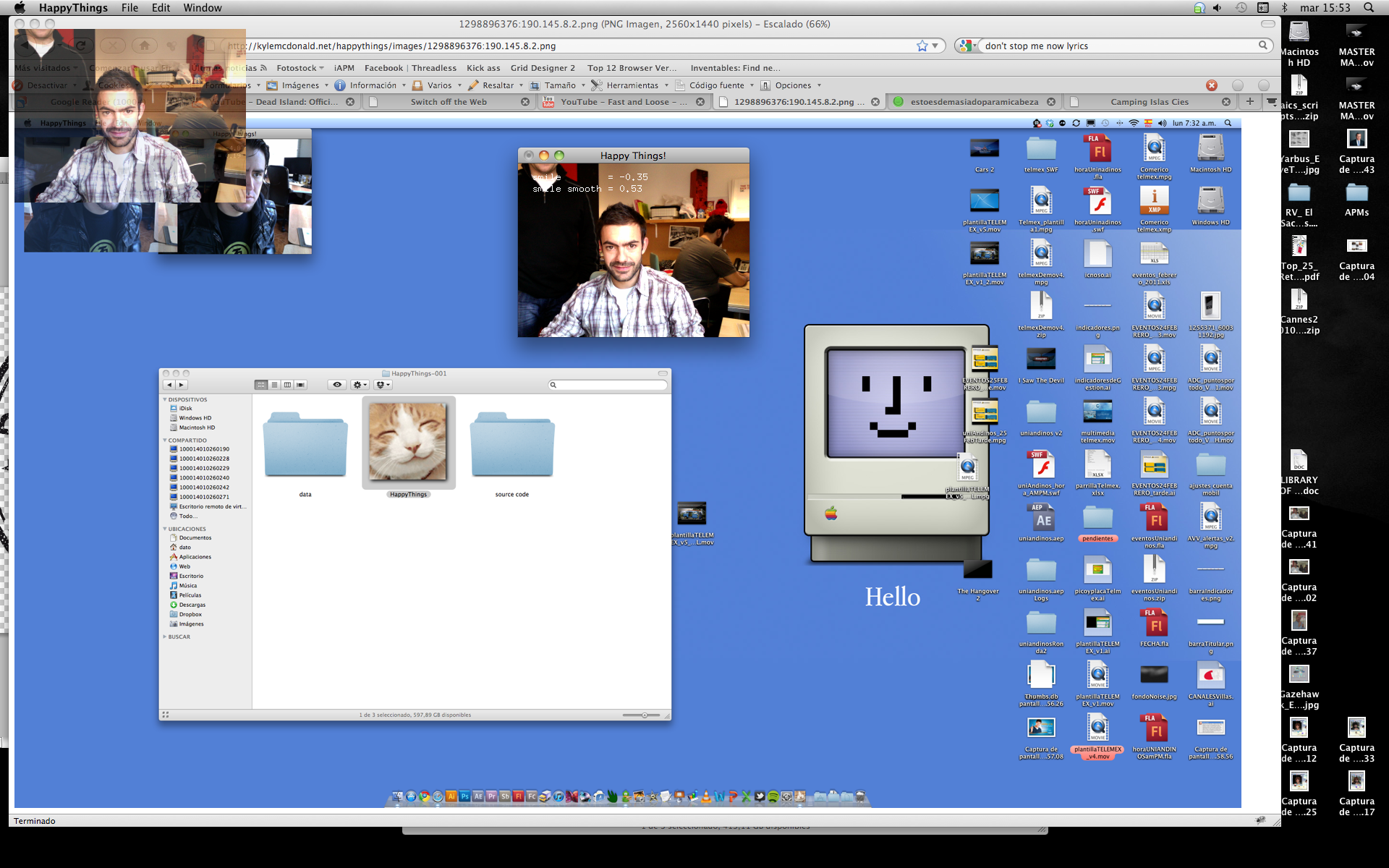The width and height of the screenshot is (1389, 868).
Task: Switch to the 'Camping Islas Cies' tab
Action: click(1150, 102)
